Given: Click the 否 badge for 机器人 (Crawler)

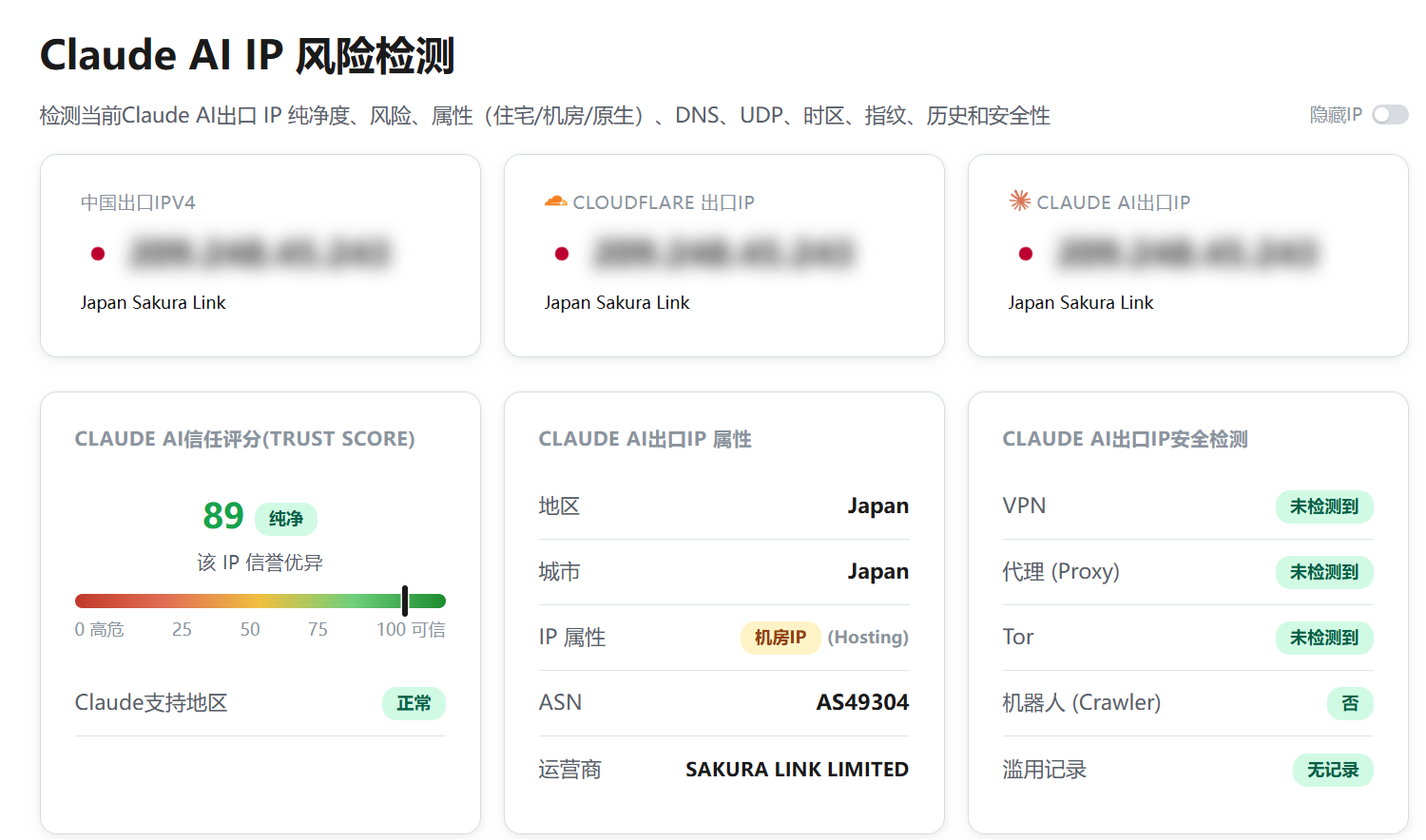Looking at the screenshot, I should (1350, 703).
